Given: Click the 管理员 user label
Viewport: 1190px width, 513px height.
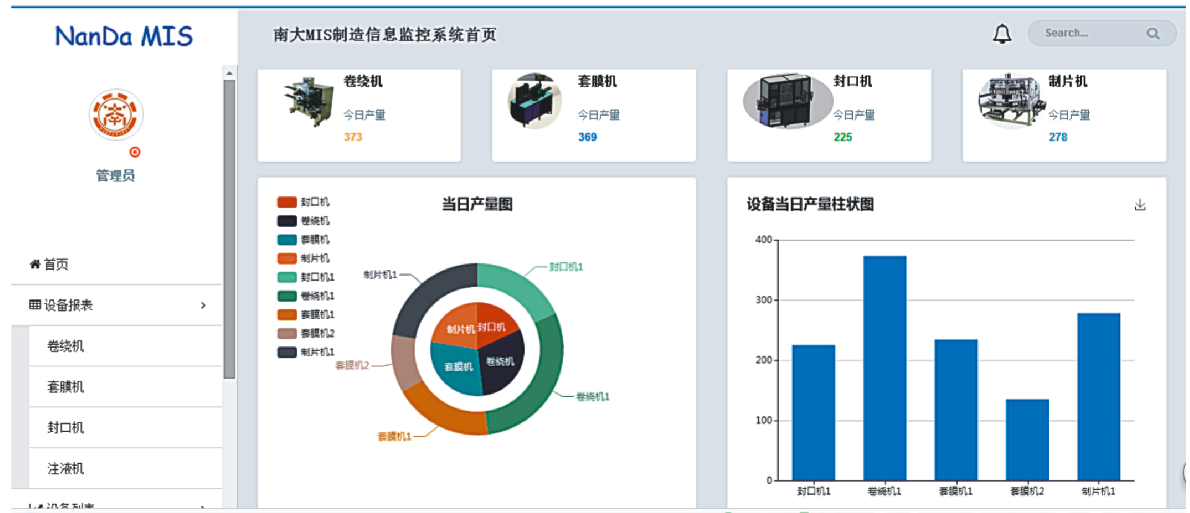Looking at the screenshot, I should pos(115,176).
